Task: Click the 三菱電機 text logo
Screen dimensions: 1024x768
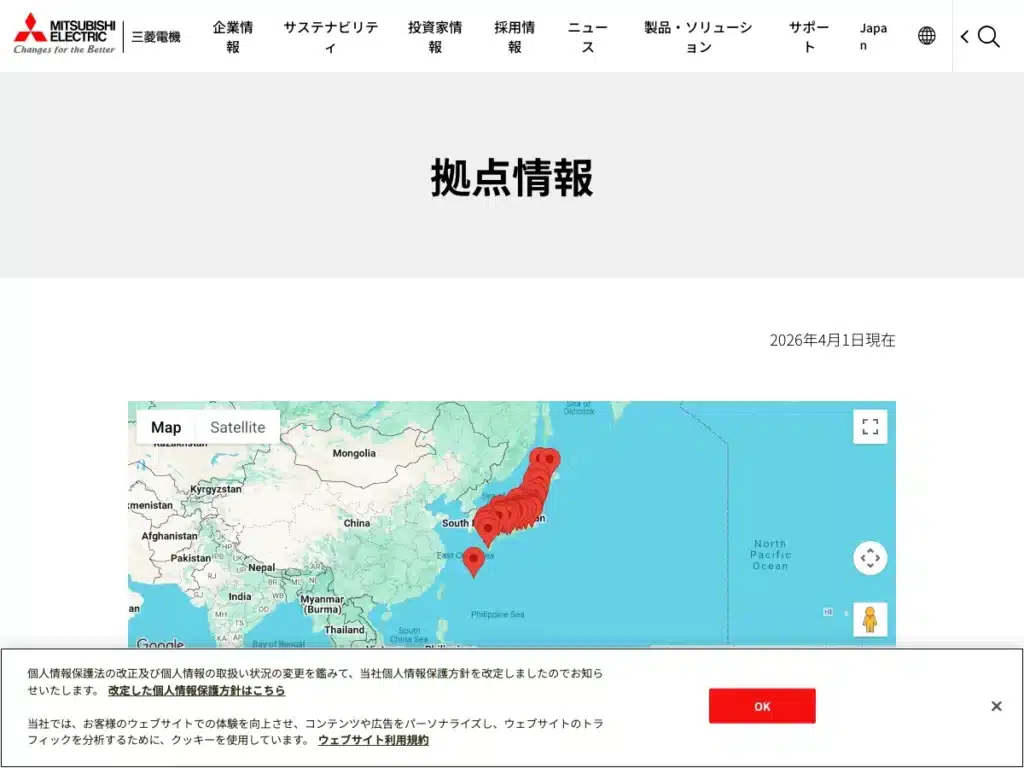Action: coord(156,37)
